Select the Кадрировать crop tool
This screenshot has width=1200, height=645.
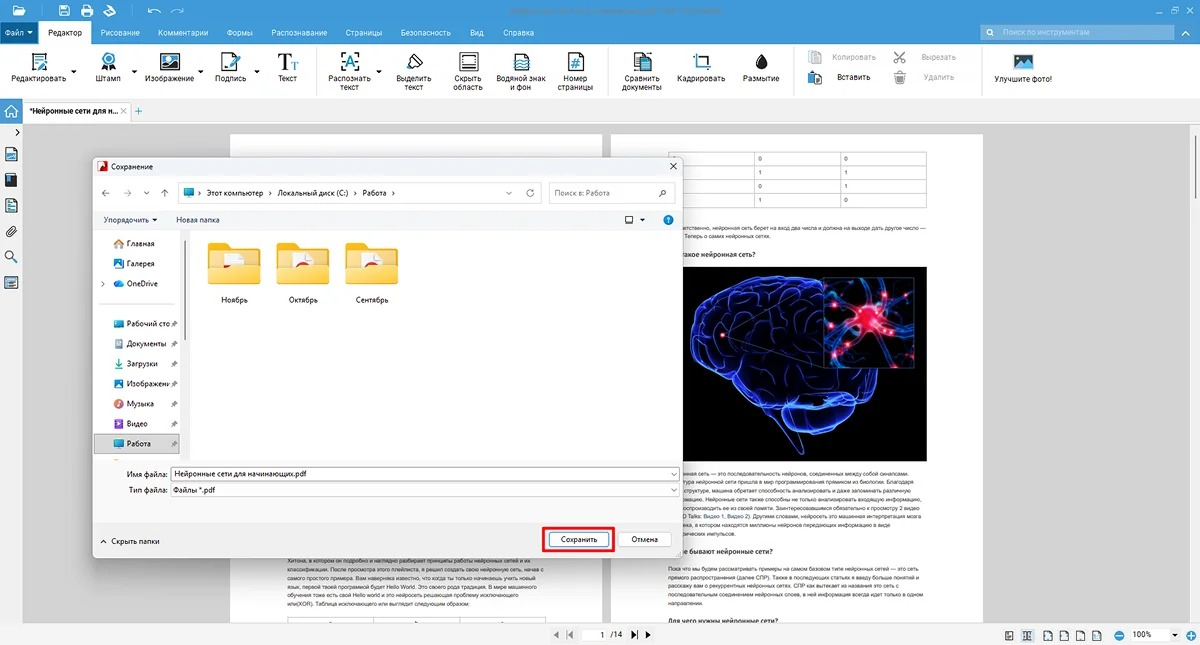701,68
